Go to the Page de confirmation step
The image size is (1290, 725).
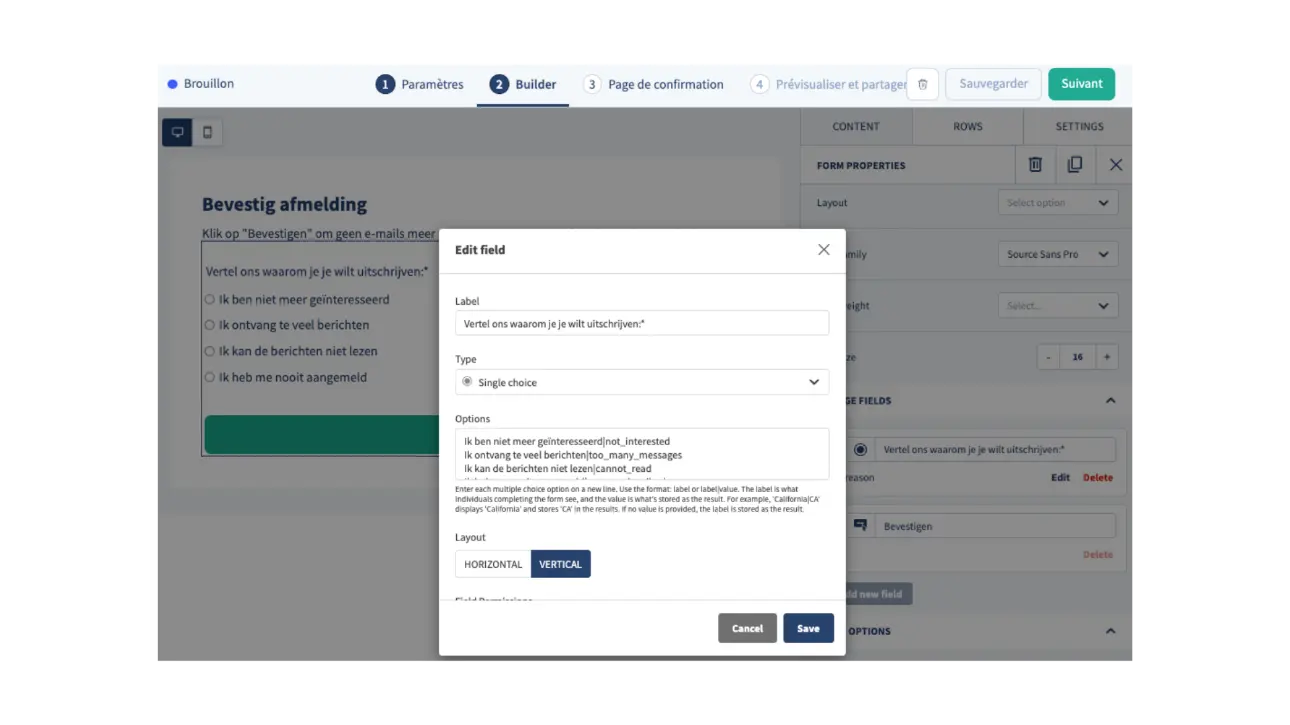pos(654,84)
